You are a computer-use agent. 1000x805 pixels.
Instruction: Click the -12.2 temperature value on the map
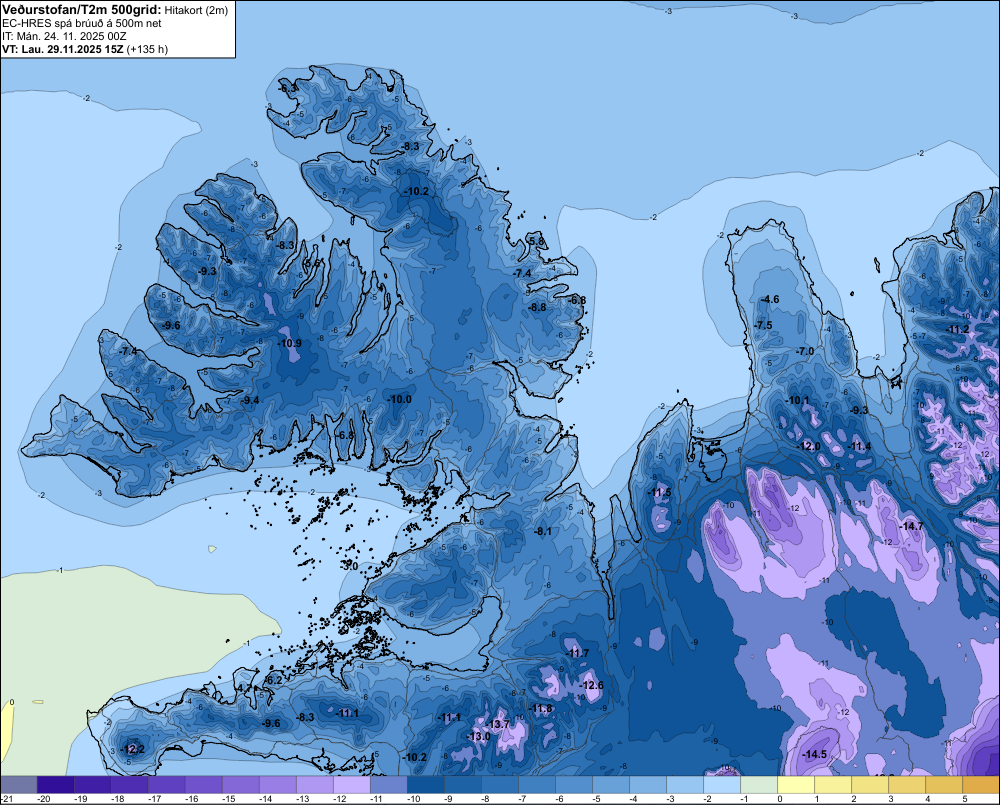click(132, 749)
